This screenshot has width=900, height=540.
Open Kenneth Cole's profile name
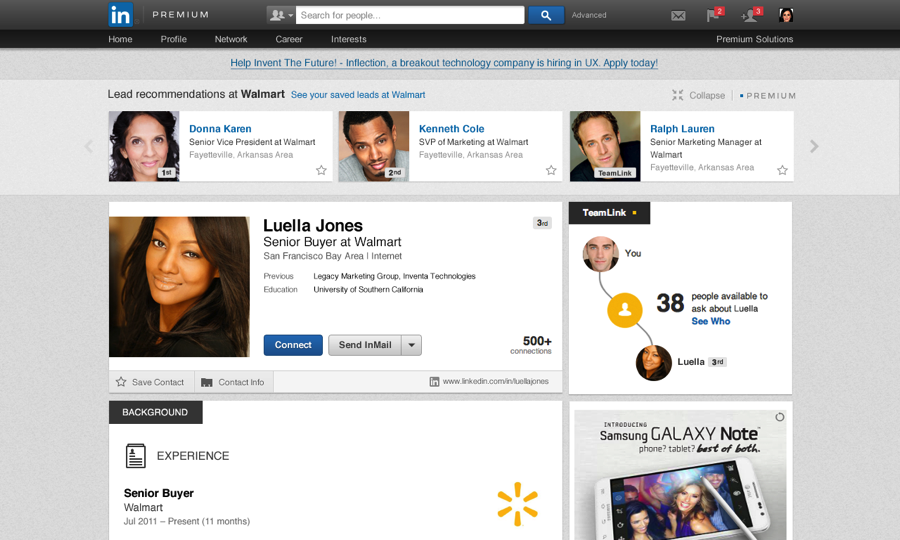[451, 129]
